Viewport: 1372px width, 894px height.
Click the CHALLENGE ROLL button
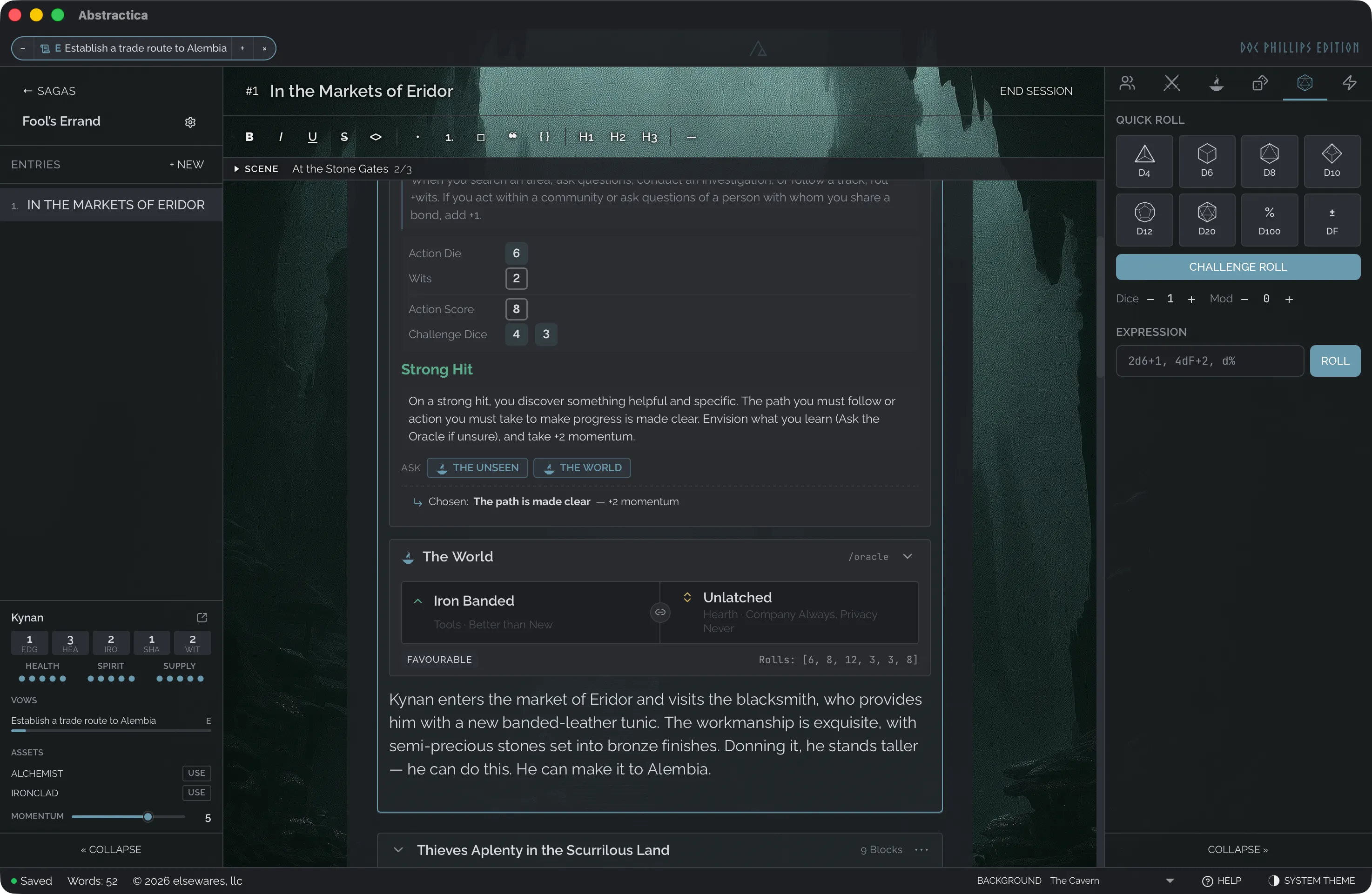[1238, 267]
